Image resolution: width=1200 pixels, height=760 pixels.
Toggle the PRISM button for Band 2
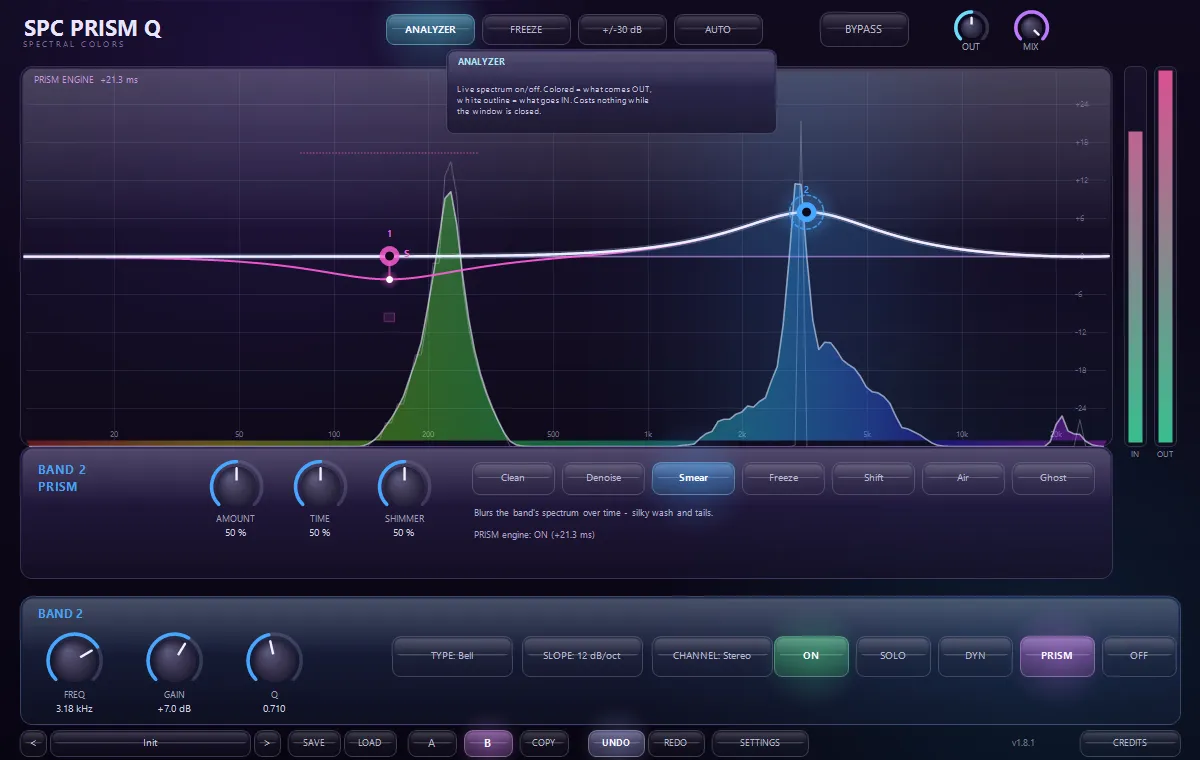click(x=1057, y=656)
